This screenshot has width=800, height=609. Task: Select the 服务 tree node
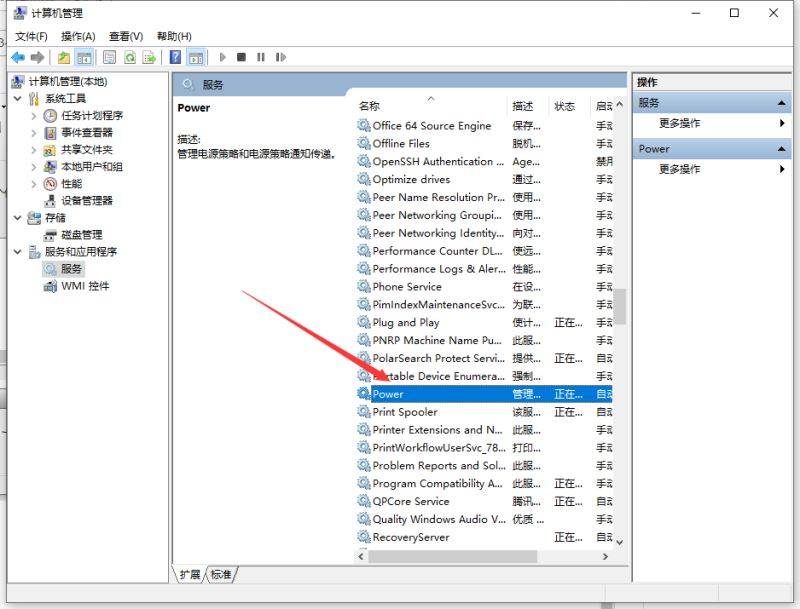tap(71, 269)
